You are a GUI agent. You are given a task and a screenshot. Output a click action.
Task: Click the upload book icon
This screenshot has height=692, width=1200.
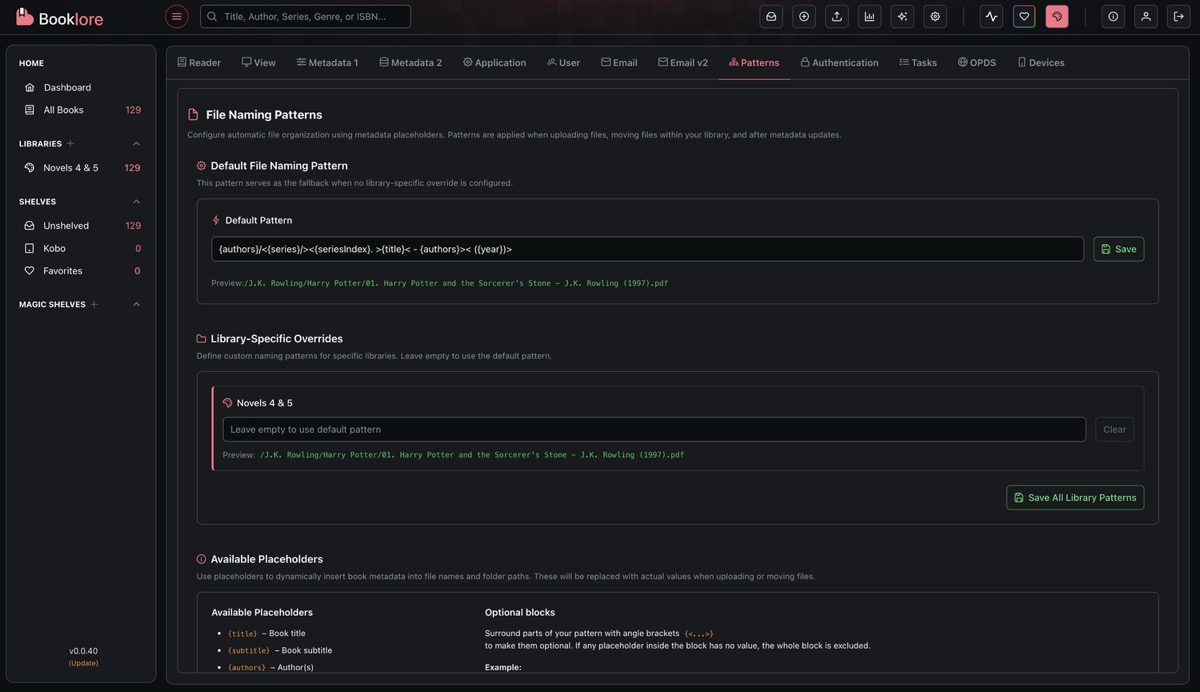837,16
